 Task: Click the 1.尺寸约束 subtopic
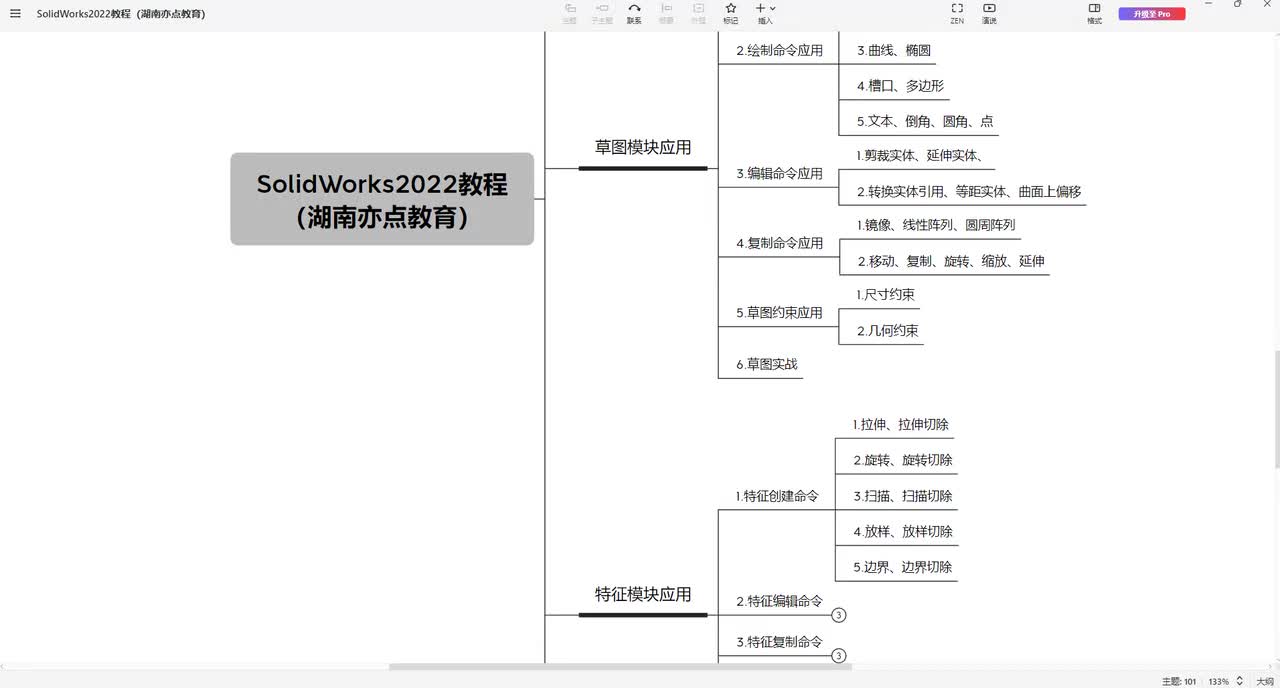(x=885, y=295)
